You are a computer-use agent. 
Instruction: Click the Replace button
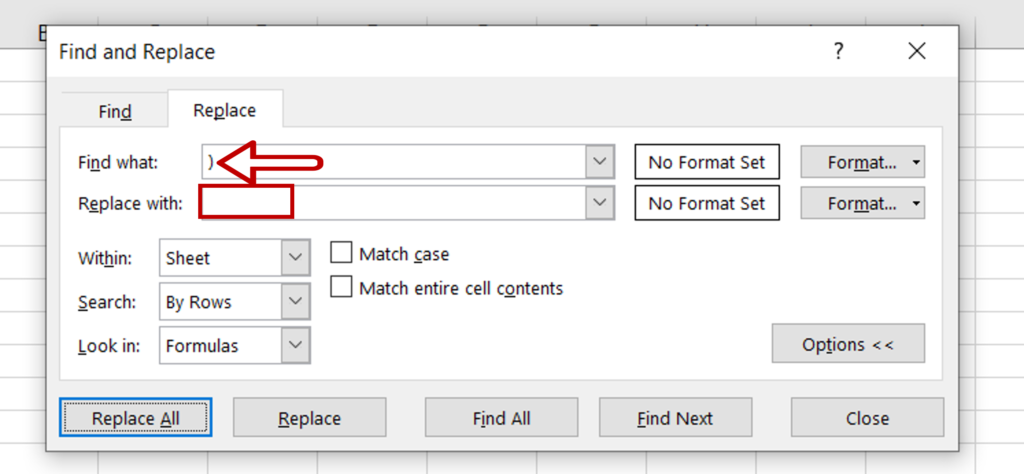click(310, 418)
